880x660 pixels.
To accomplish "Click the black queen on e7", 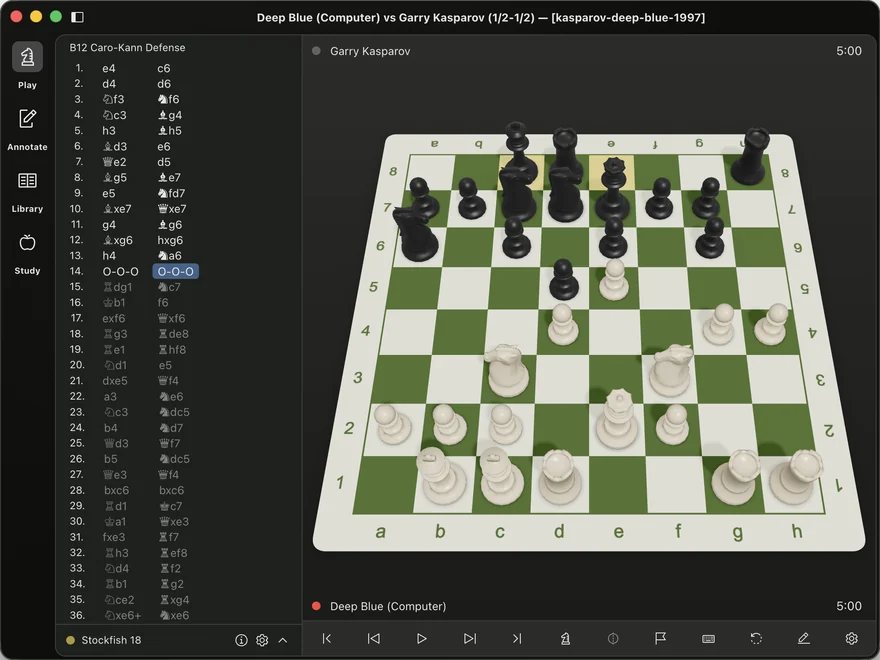I will [x=613, y=190].
